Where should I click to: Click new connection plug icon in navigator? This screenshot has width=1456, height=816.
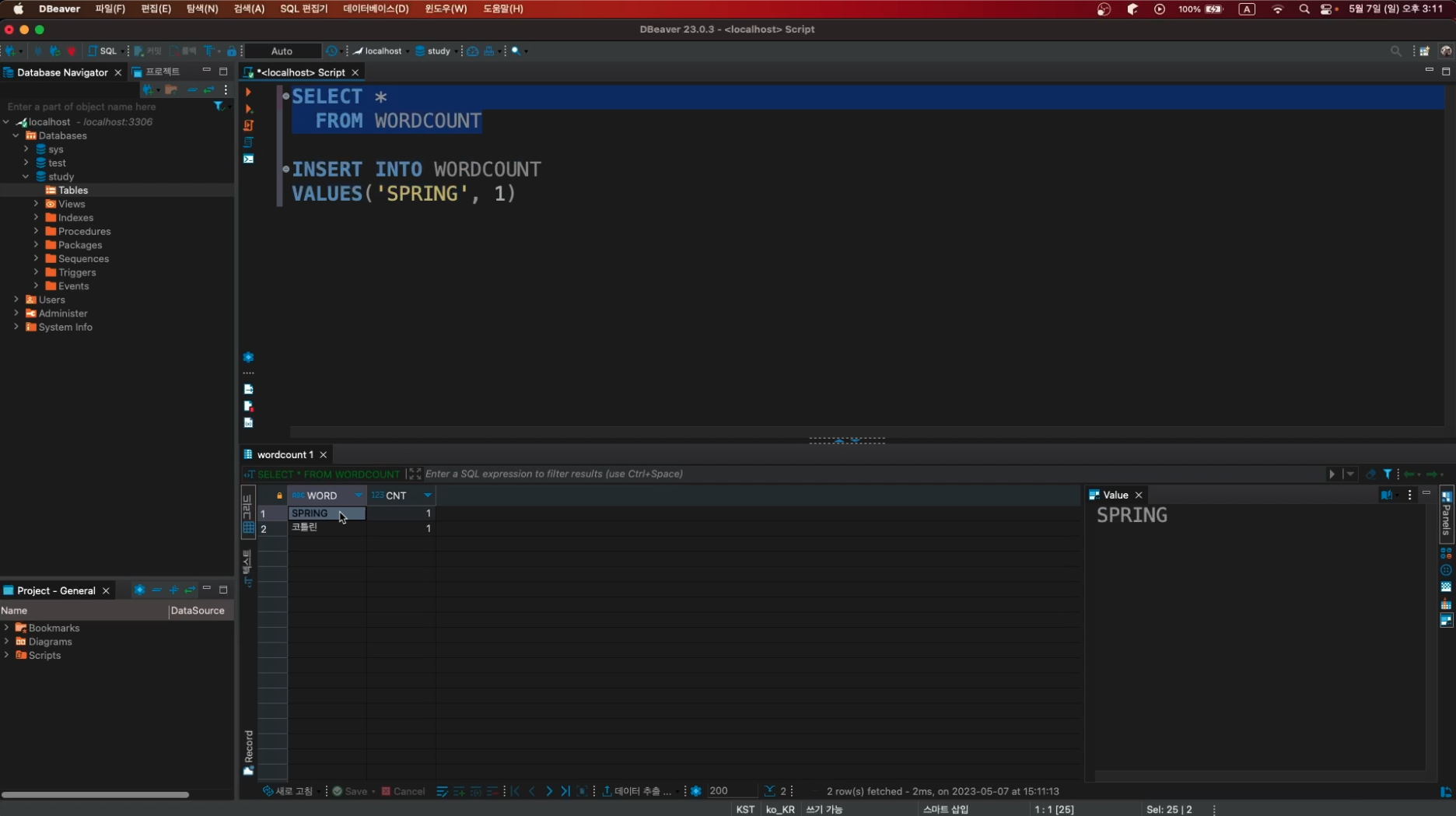tap(147, 89)
